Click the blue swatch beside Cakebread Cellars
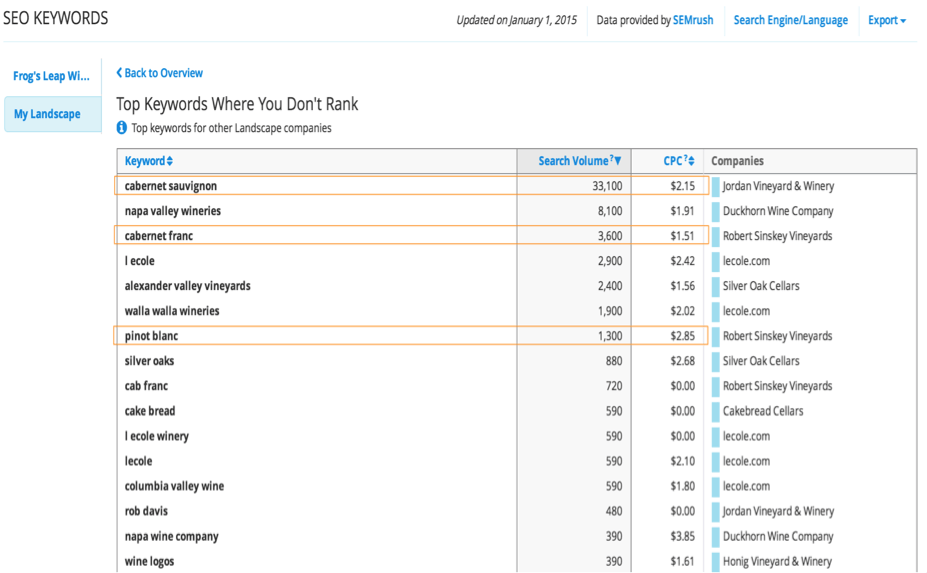 [x=715, y=411]
